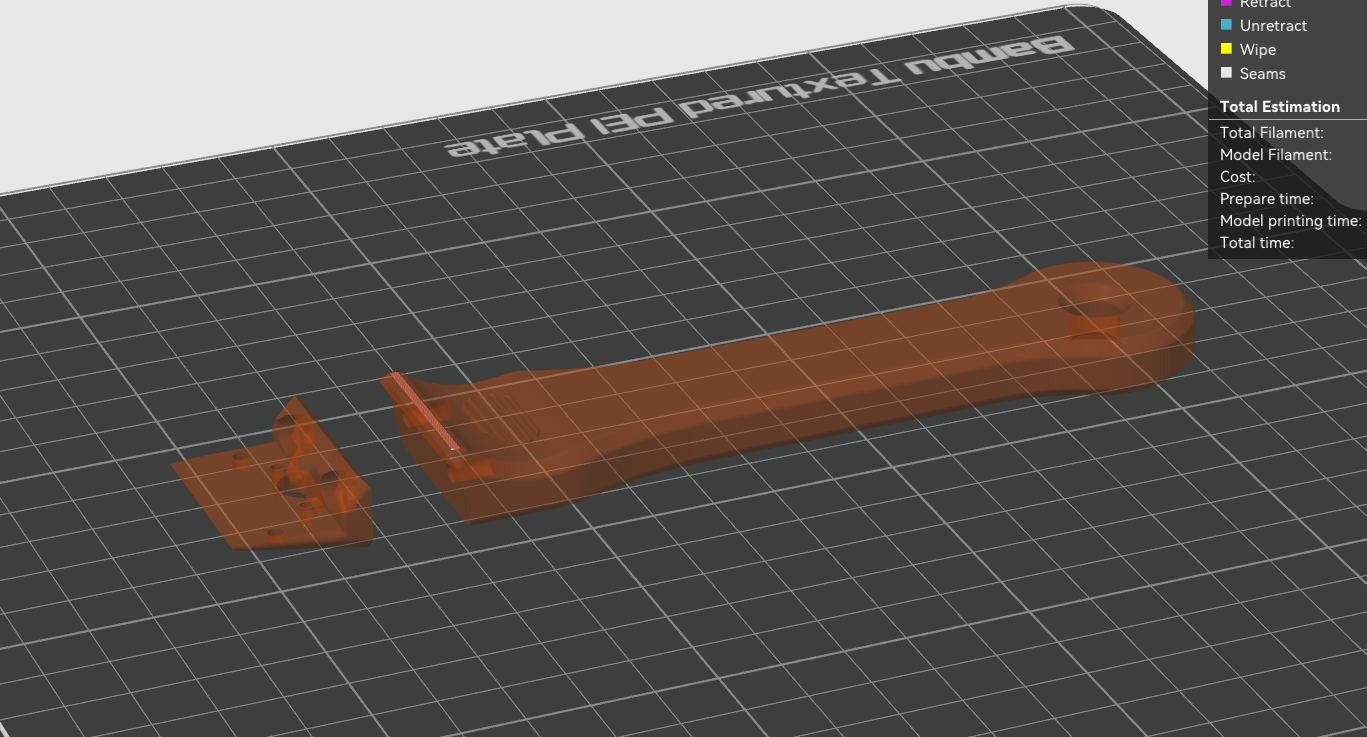This screenshot has height=737, width=1367.
Task: Click the round hole in handle end
Action: click(1095, 302)
